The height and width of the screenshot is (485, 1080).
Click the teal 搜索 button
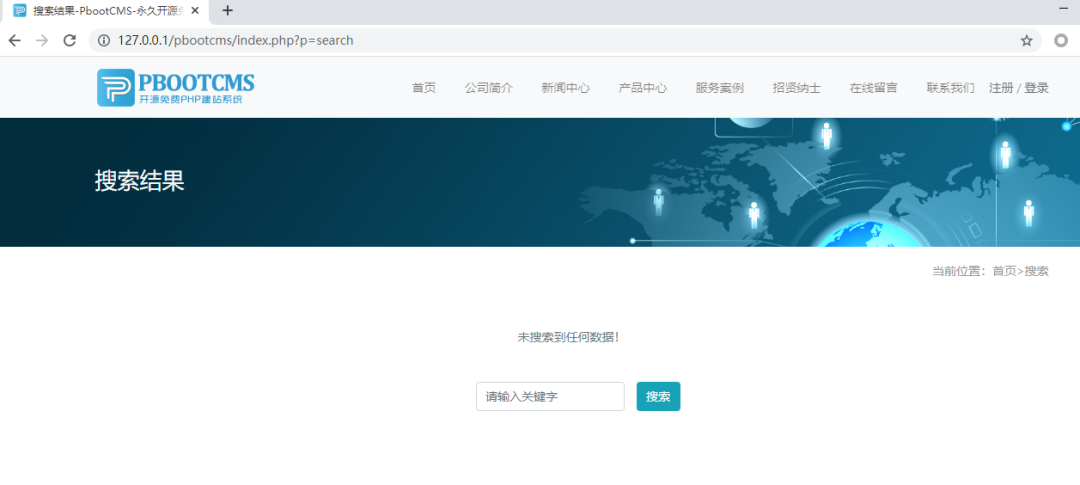click(x=658, y=397)
